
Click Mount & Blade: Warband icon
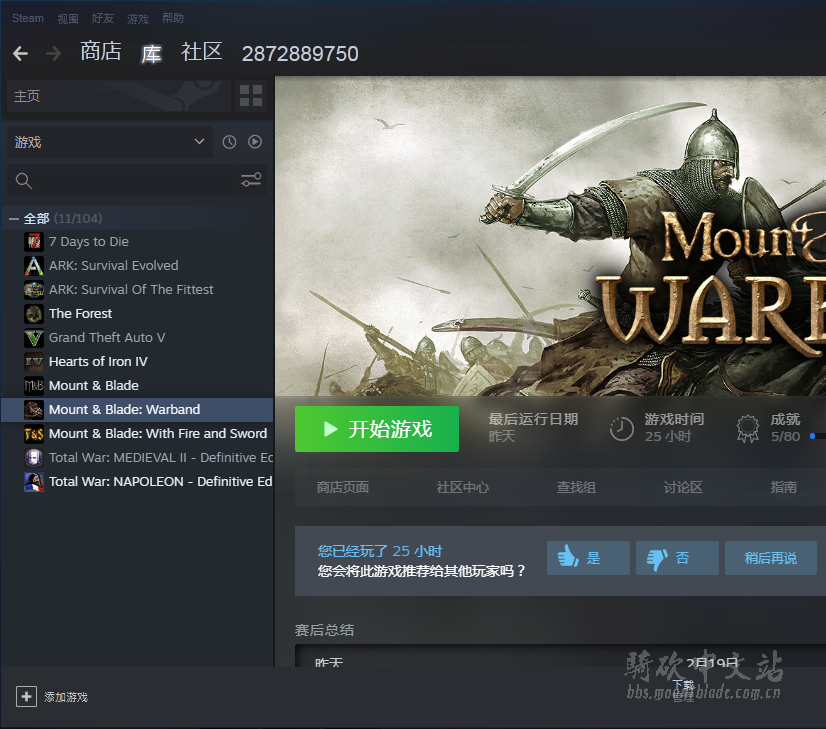coord(34,410)
